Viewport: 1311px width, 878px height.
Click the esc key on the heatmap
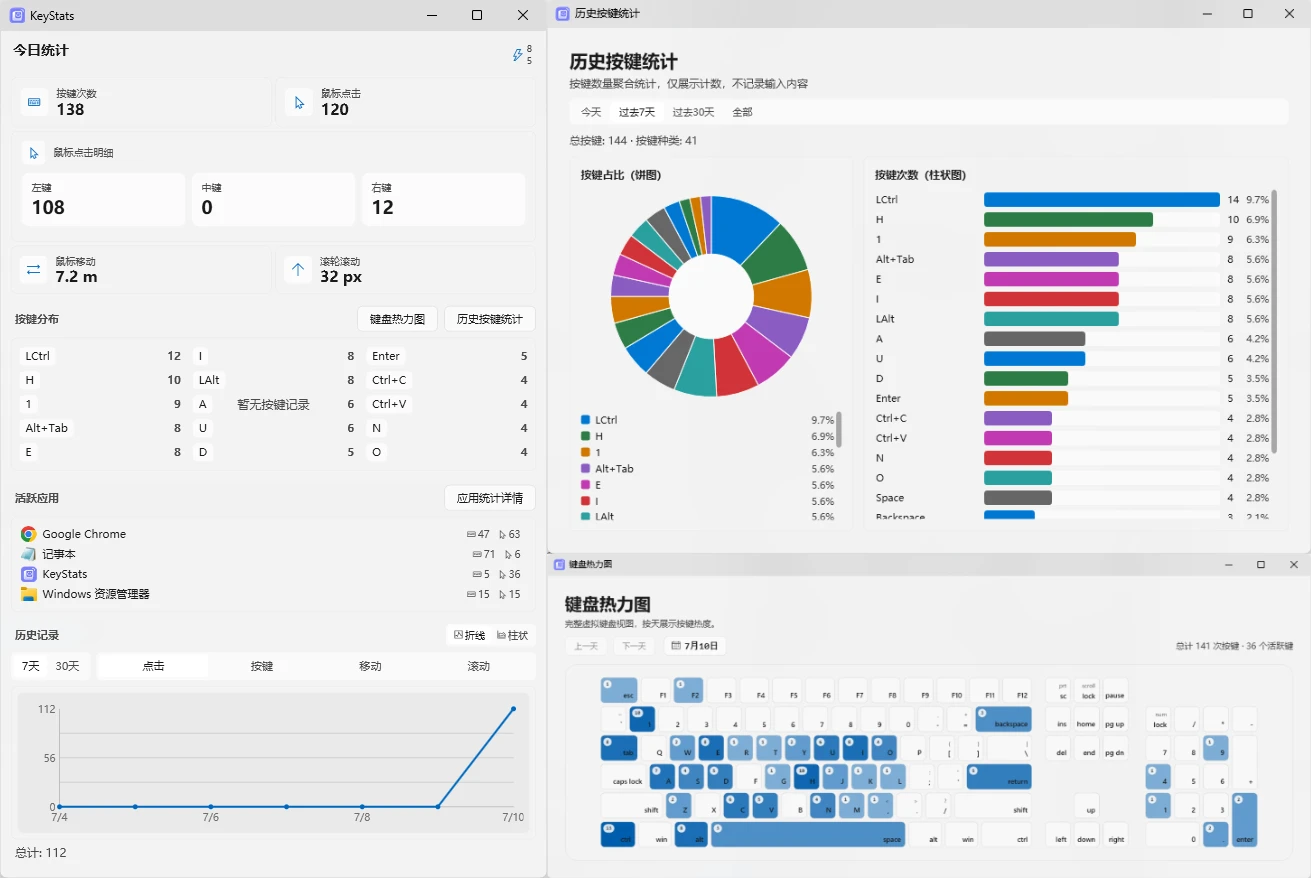coord(619,690)
